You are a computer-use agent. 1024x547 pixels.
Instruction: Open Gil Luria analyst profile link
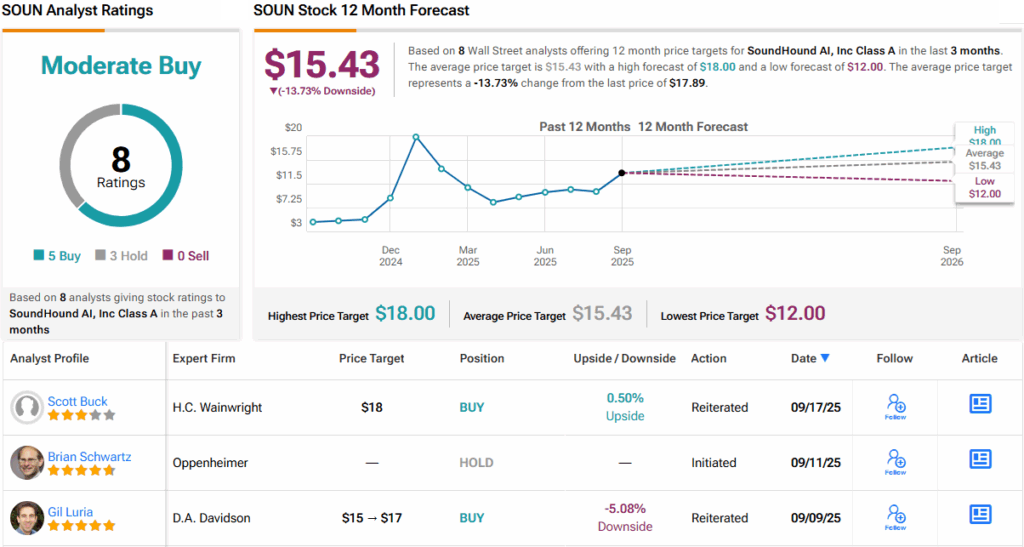[70, 511]
